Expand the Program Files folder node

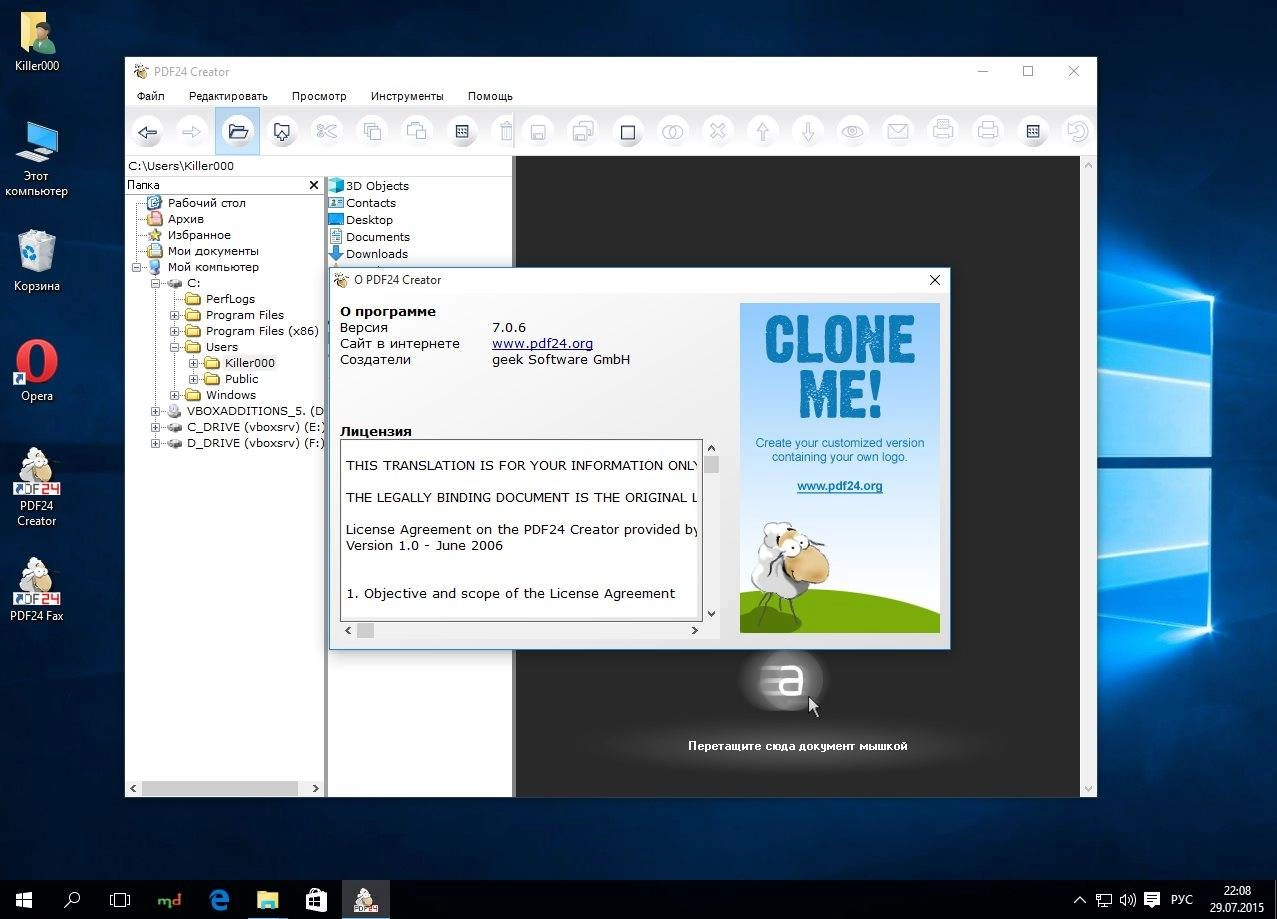(x=175, y=315)
